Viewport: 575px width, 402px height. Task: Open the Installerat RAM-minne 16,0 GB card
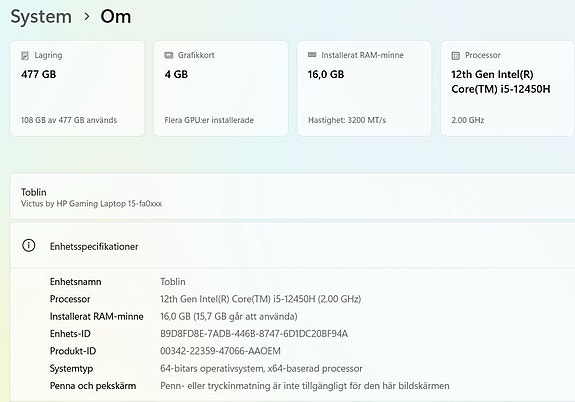pyautogui.click(x=364, y=88)
